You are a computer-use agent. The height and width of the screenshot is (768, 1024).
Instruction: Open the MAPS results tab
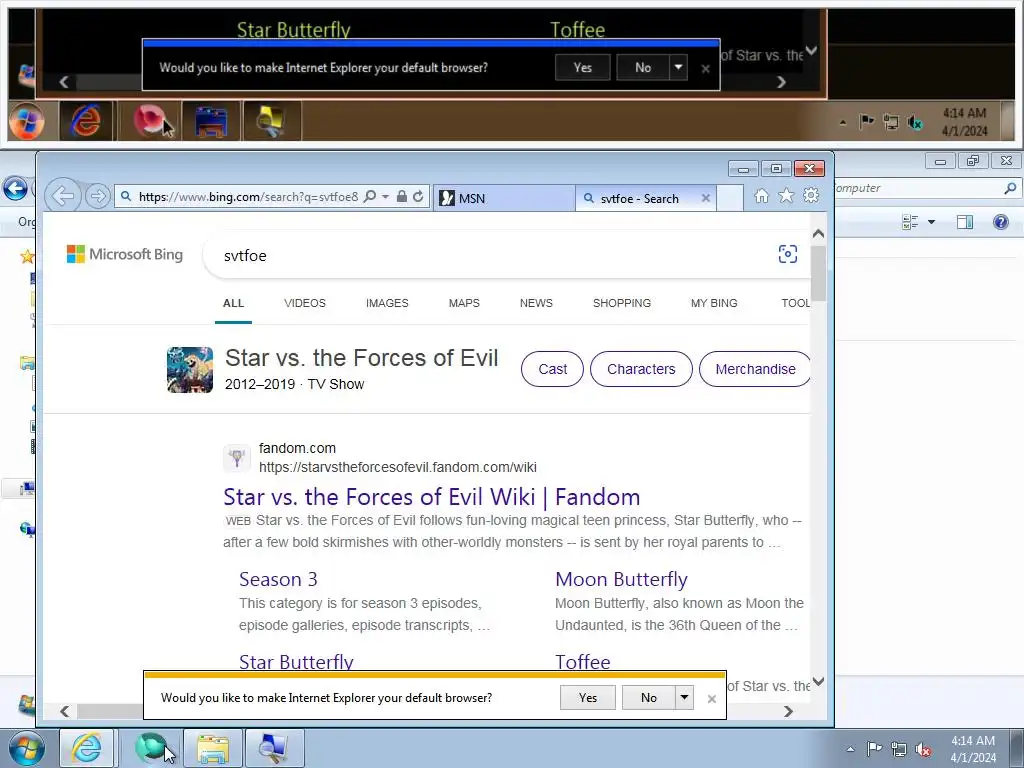click(x=464, y=303)
